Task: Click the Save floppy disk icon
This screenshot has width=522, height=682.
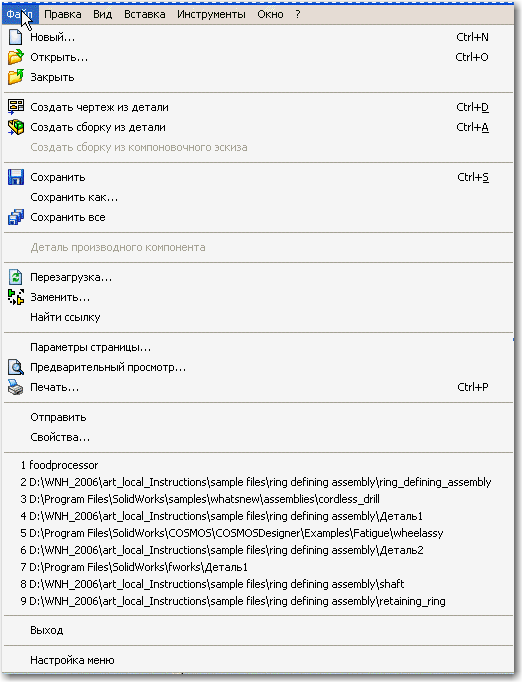Action: click(x=16, y=177)
